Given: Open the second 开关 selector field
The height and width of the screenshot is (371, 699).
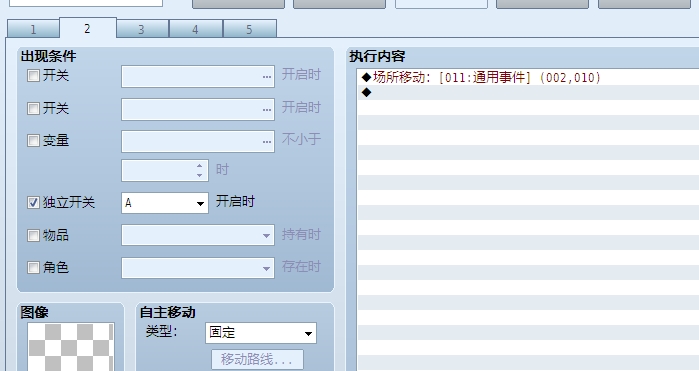Looking at the screenshot, I should pos(198,109).
